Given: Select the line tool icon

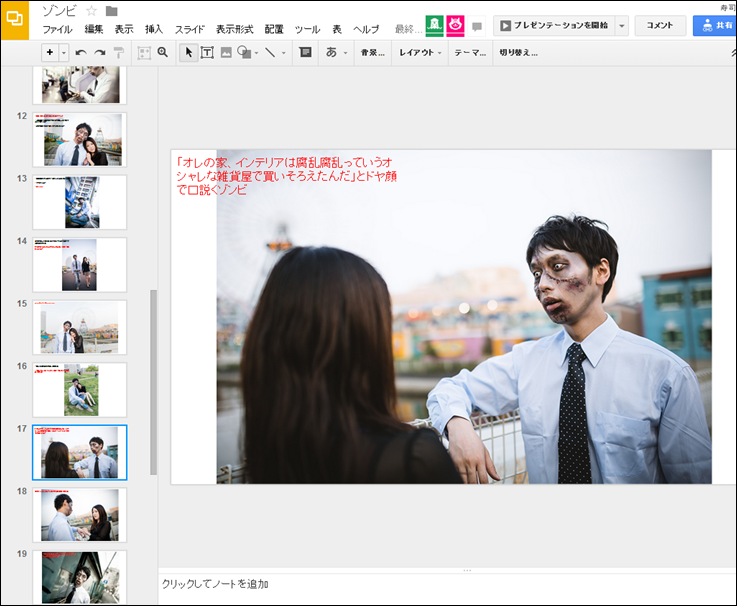Looking at the screenshot, I should (270, 52).
